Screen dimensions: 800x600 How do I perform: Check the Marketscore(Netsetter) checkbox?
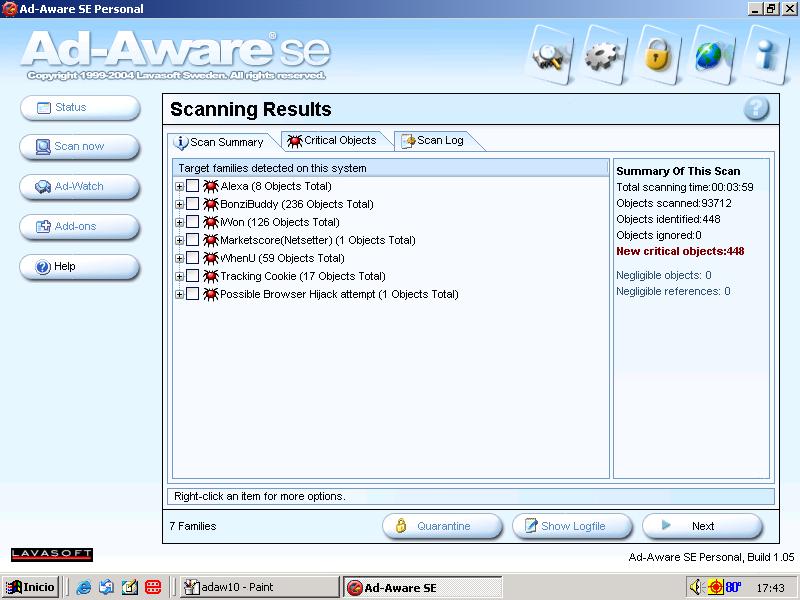tap(192, 239)
